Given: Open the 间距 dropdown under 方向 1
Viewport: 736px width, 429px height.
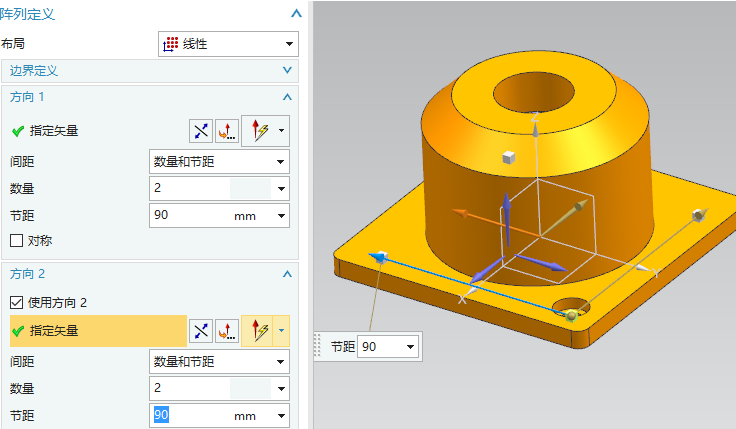Looking at the screenshot, I should tap(219, 161).
